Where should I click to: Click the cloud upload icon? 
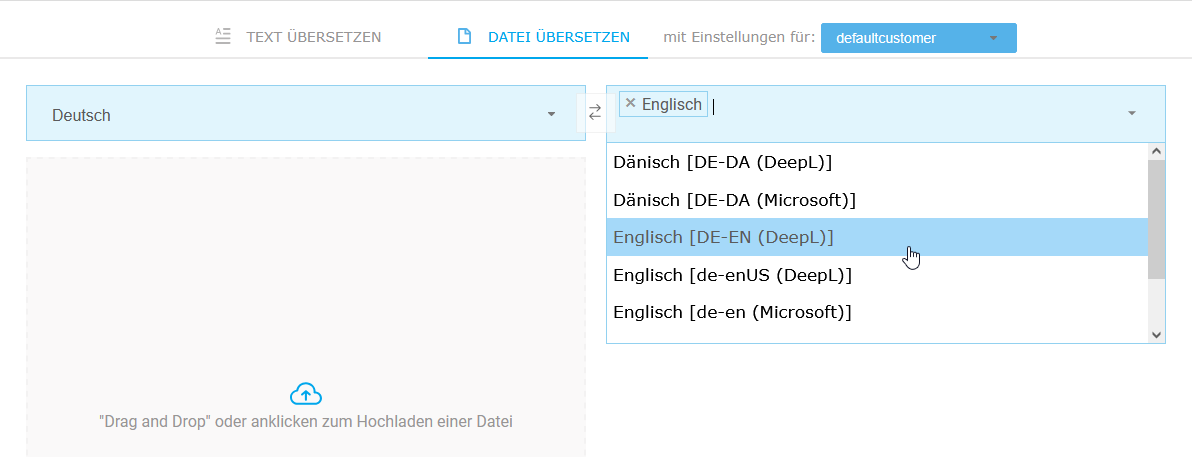305,393
